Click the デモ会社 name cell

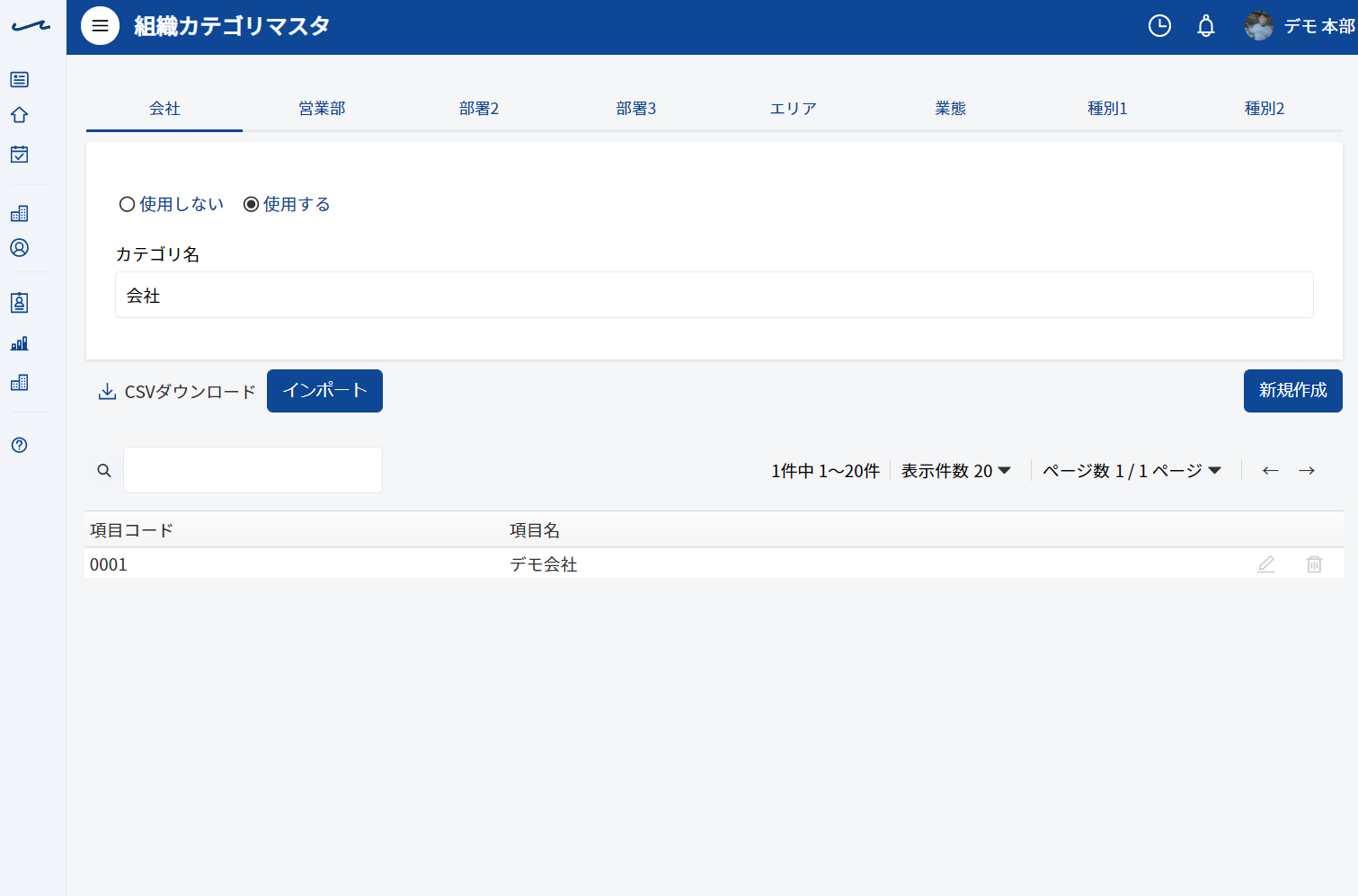click(544, 564)
